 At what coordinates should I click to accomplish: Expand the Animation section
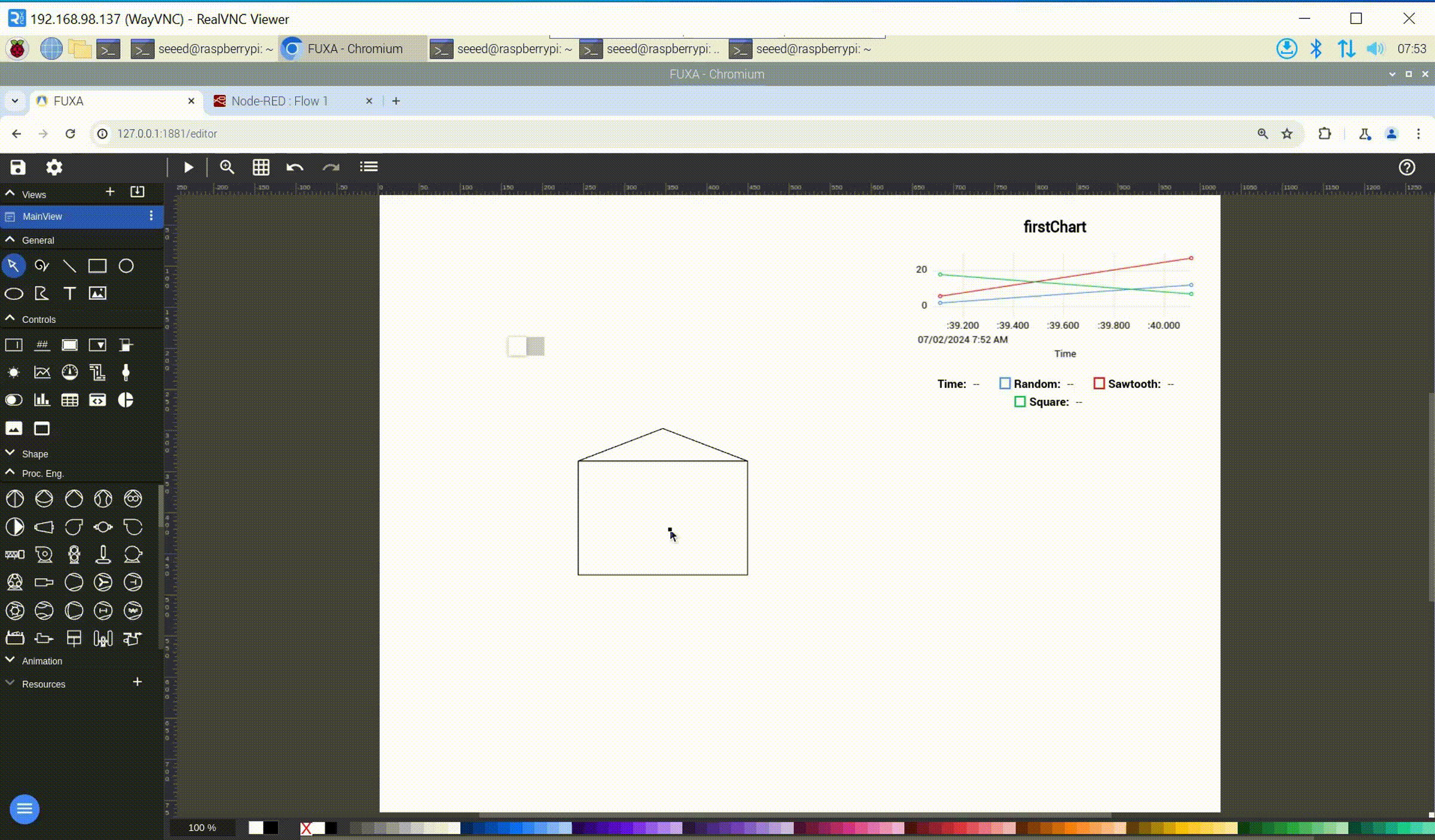(x=42, y=661)
